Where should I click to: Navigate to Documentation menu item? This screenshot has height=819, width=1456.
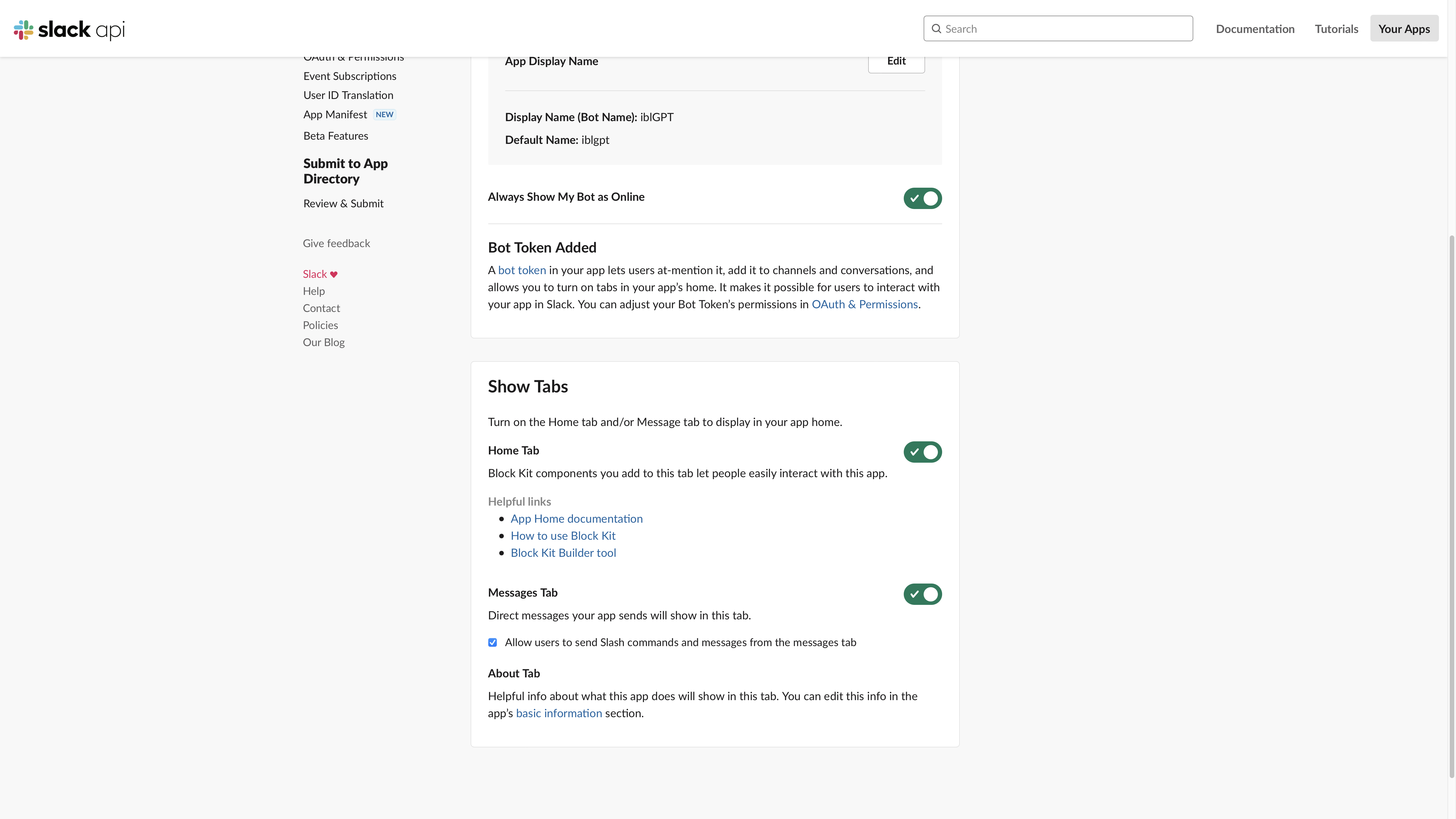[1255, 28]
